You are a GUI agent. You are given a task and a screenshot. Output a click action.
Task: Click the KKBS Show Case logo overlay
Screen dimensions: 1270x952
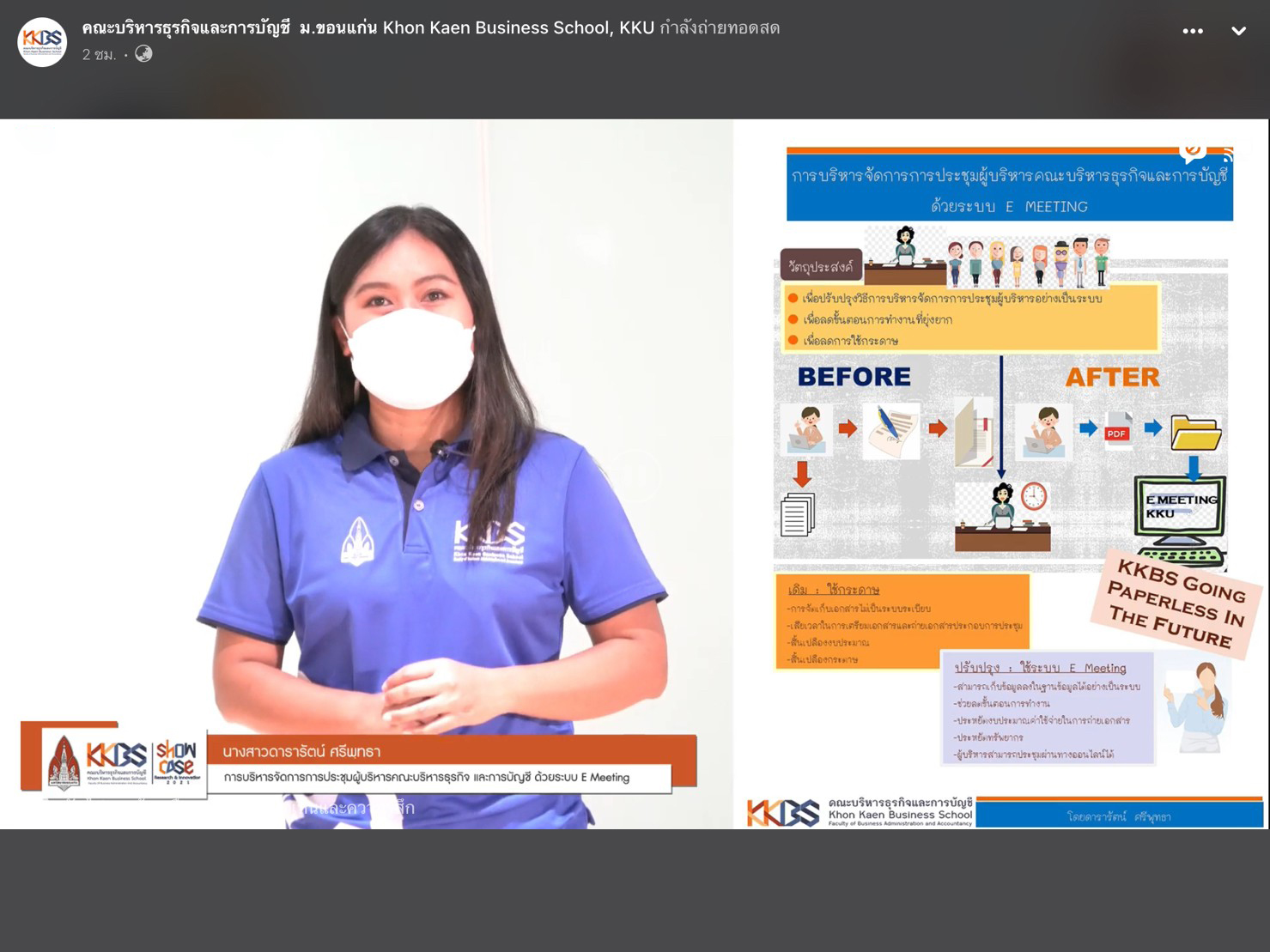pyautogui.click(x=125, y=761)
